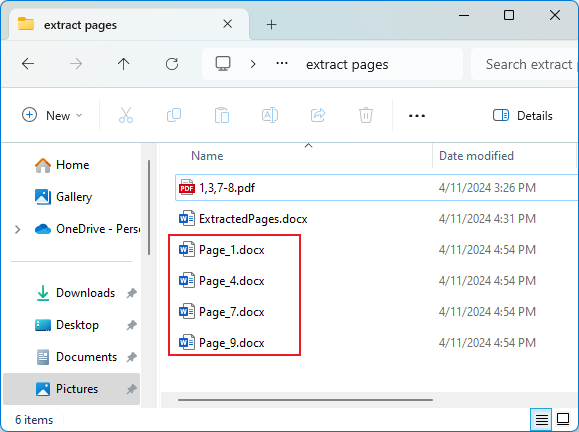579x432 pixels.
Task: Go up one folder level
Action: [124, 64]
